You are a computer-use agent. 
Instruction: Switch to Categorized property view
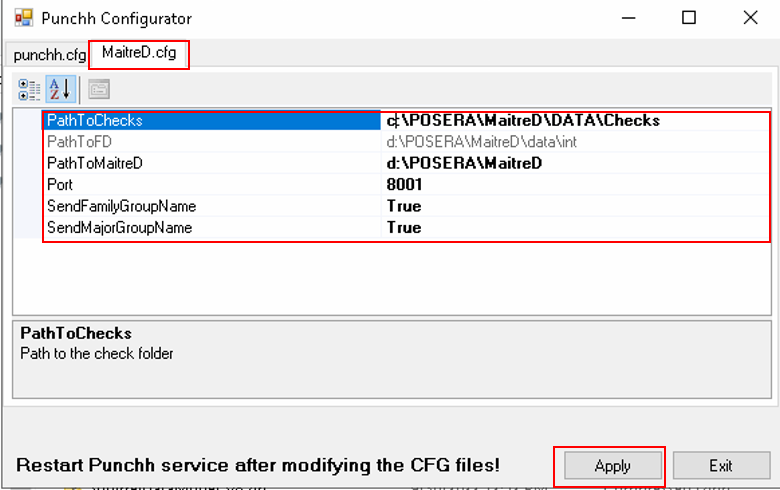[29, 90]
